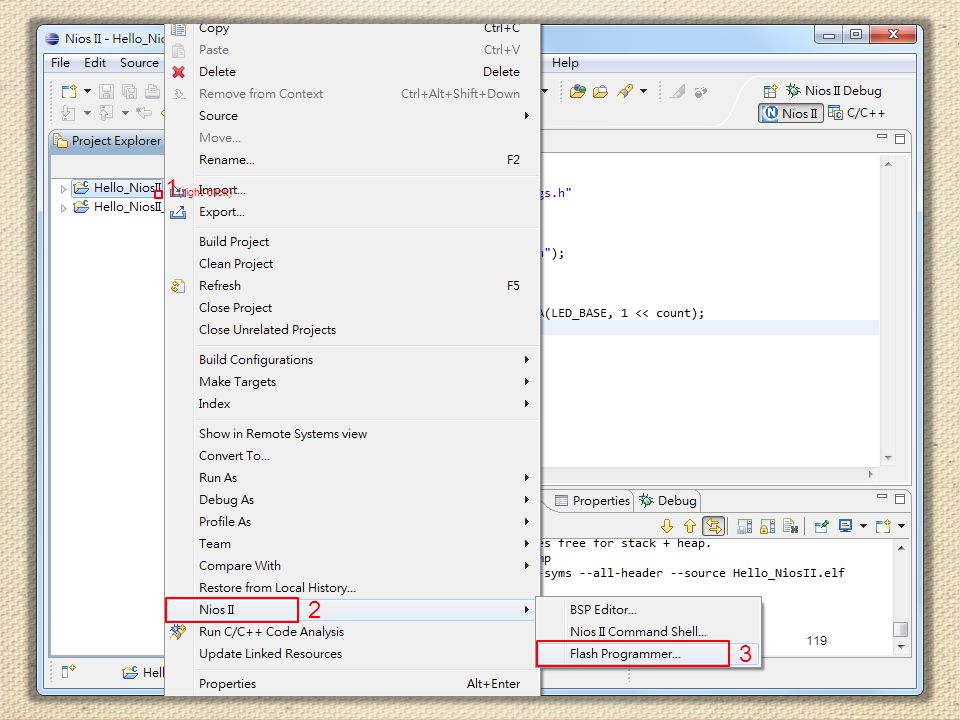
Task: Open the New wizard dropdown arrow
Action: click(88, 91)
